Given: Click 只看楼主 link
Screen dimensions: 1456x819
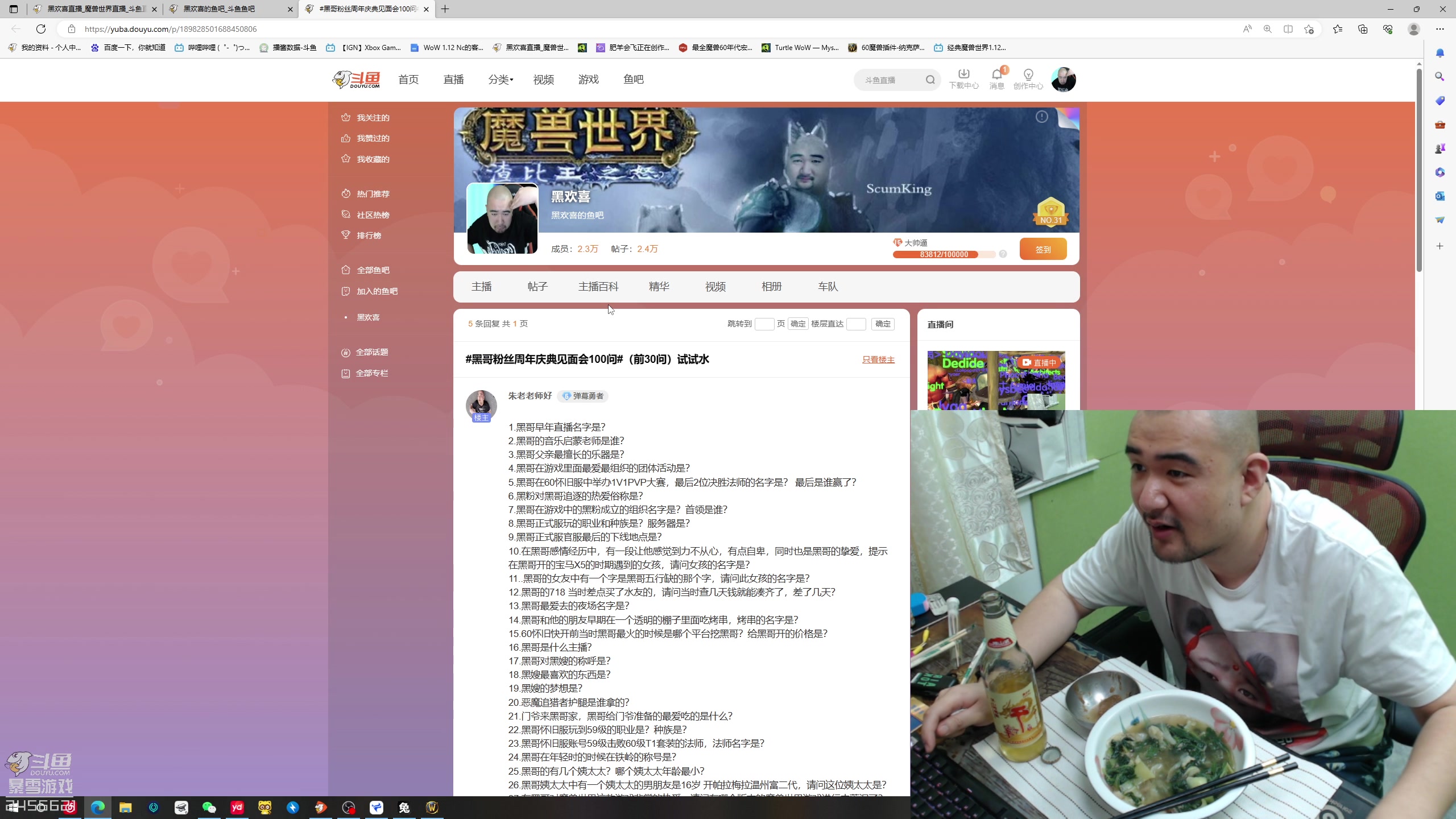Looking at the screenshot, I should 878,359.
